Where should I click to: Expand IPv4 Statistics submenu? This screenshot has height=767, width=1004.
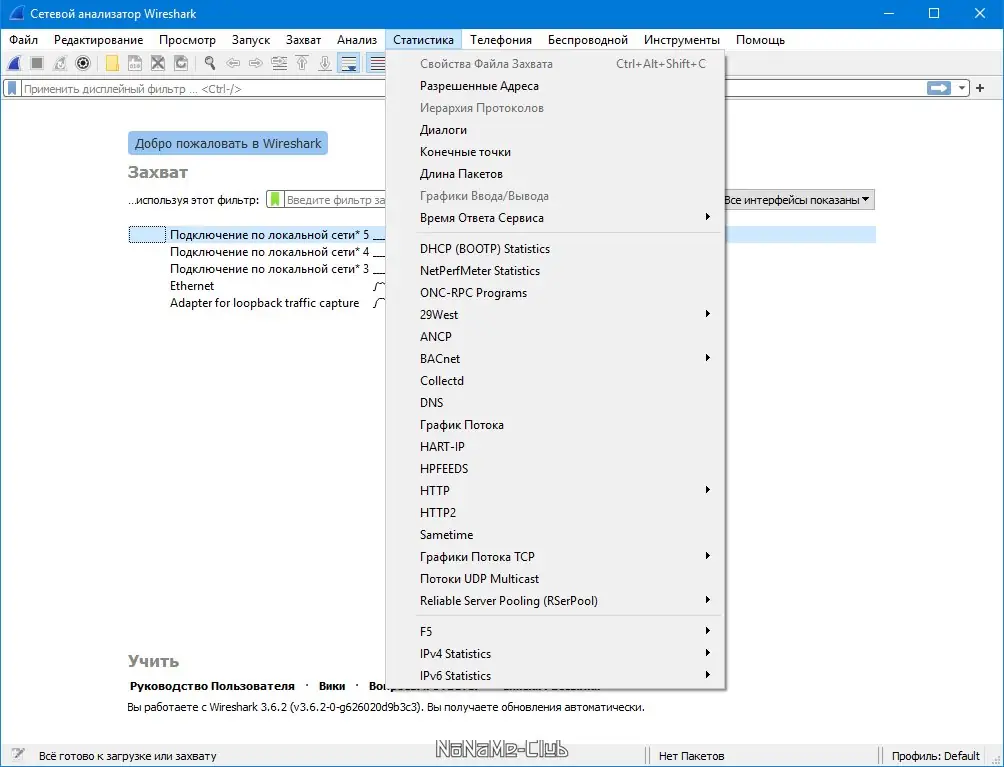(x=555, y=654)
